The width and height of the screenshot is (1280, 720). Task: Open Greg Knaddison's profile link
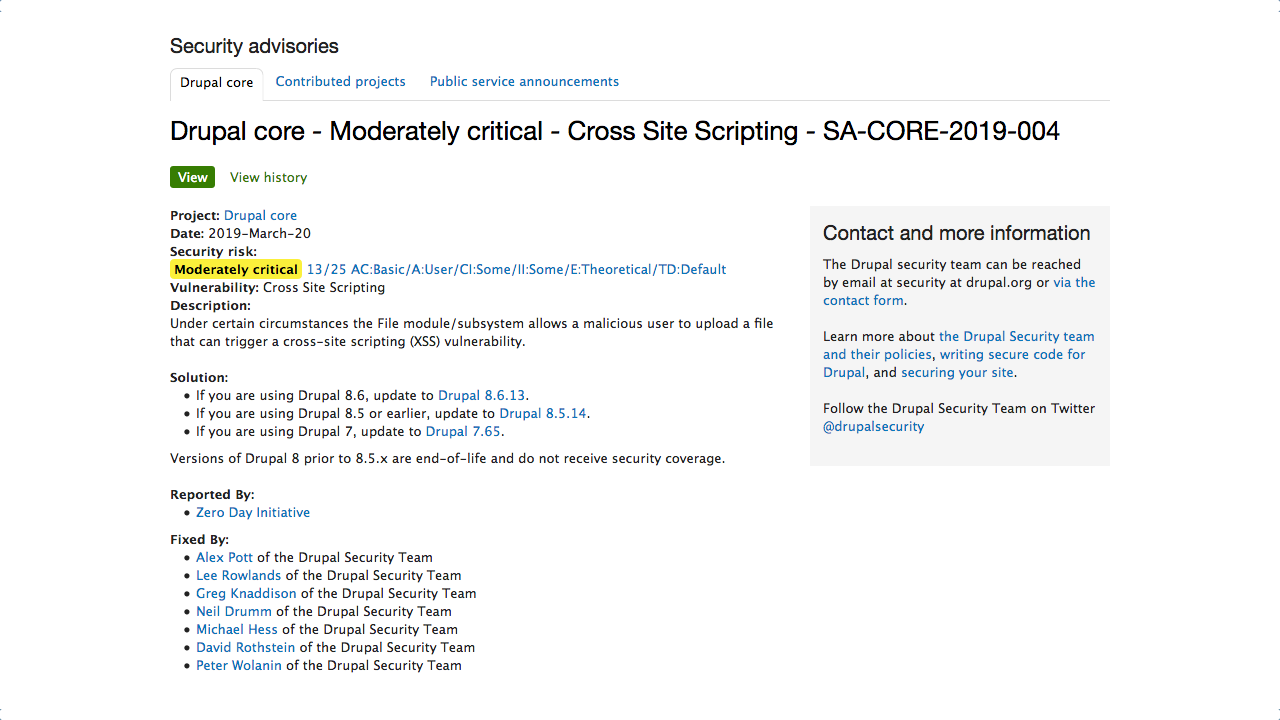(246, 593)
